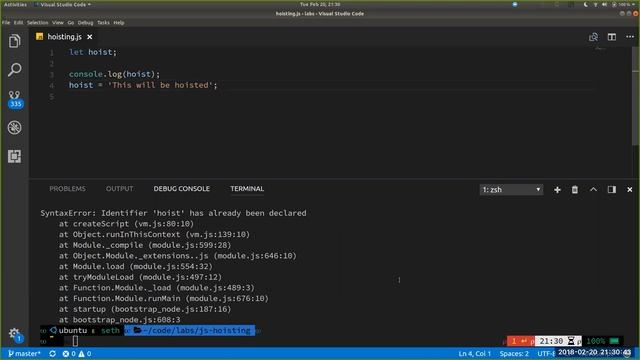
Task: Open the Help menu
Action: click(x=119, y=23)
